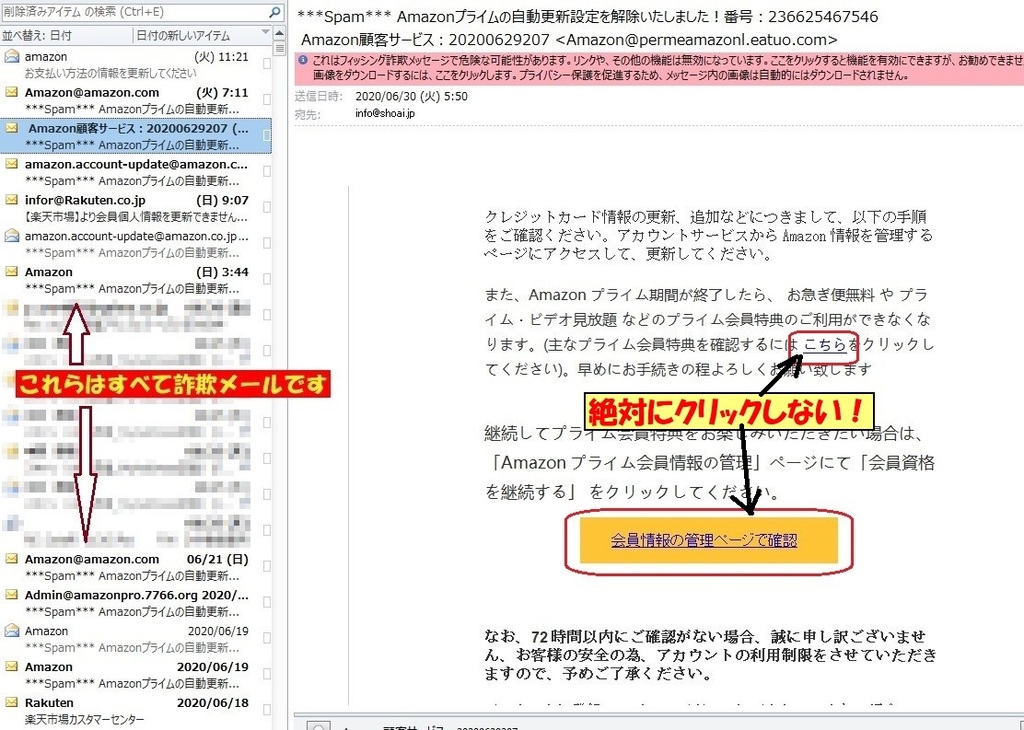1024x730 pixels.
Task: Toggle the flag box for the infor@Rakuten.co.jp message
Action: pyautogui.click(x=266, y=207)
